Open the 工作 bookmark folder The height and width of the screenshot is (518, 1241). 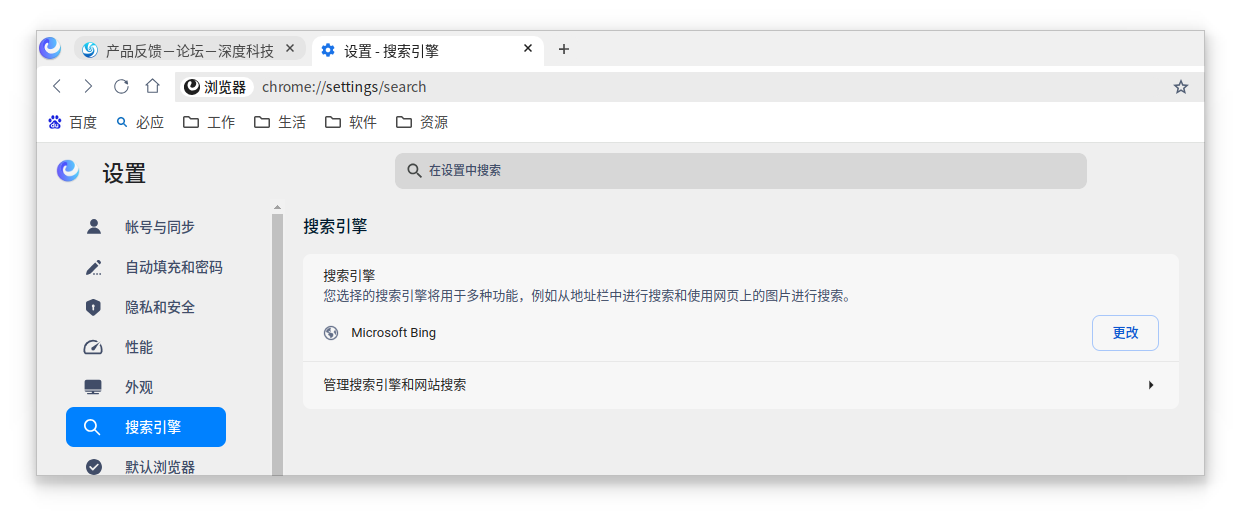tap(209, 122)
